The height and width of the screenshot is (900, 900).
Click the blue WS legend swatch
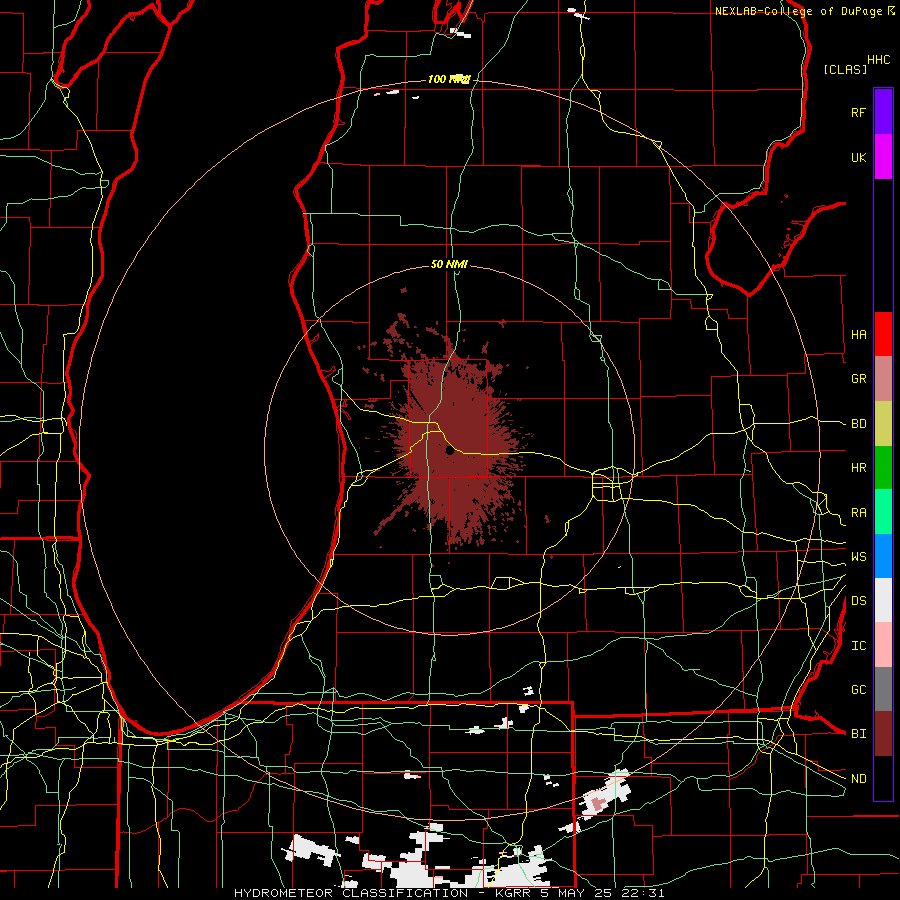click(883, 556)
